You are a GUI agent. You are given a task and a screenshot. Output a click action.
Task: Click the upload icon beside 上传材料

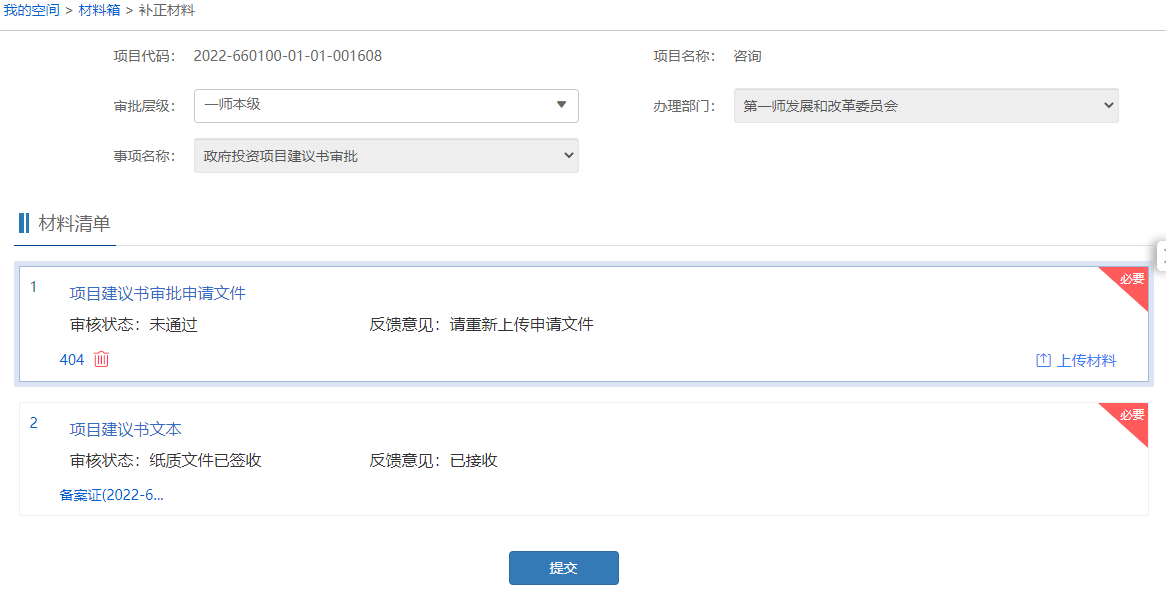[1043, 360]
